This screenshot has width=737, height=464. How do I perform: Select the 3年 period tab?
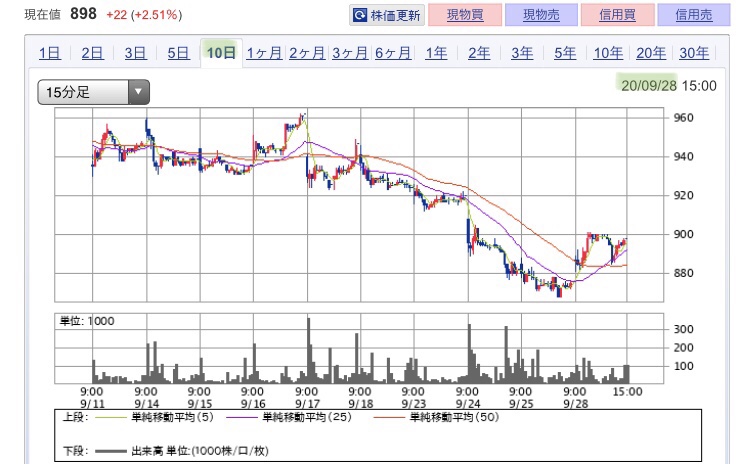[x=522, y=53]
